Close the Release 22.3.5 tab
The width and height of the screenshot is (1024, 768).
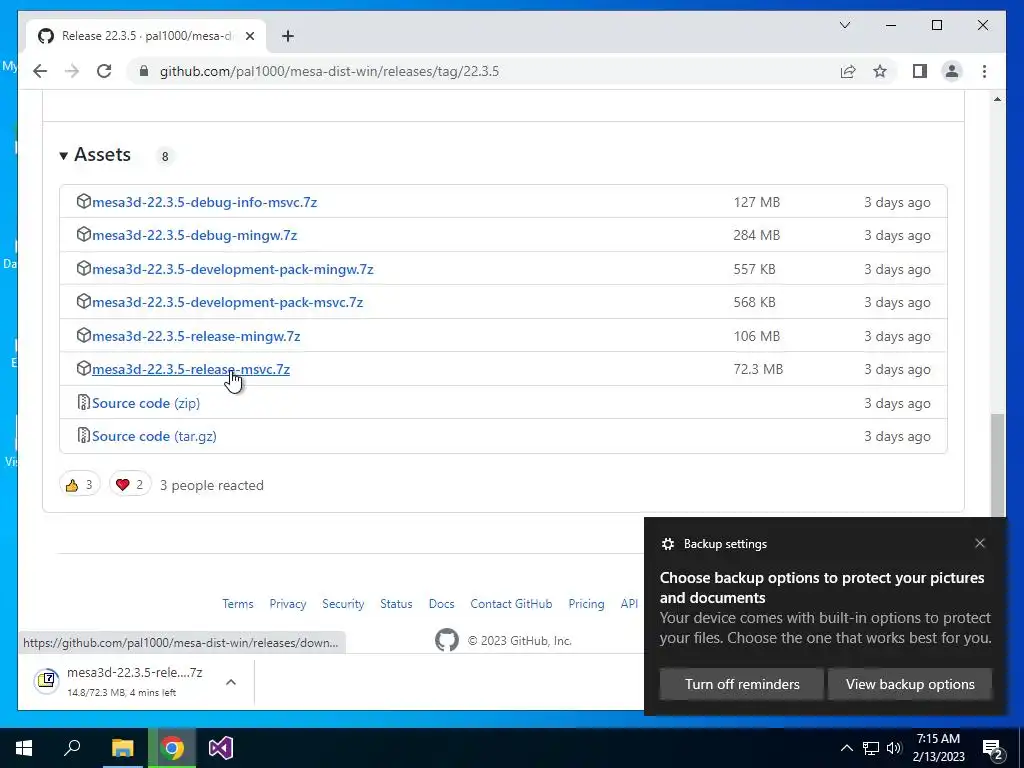249,36
